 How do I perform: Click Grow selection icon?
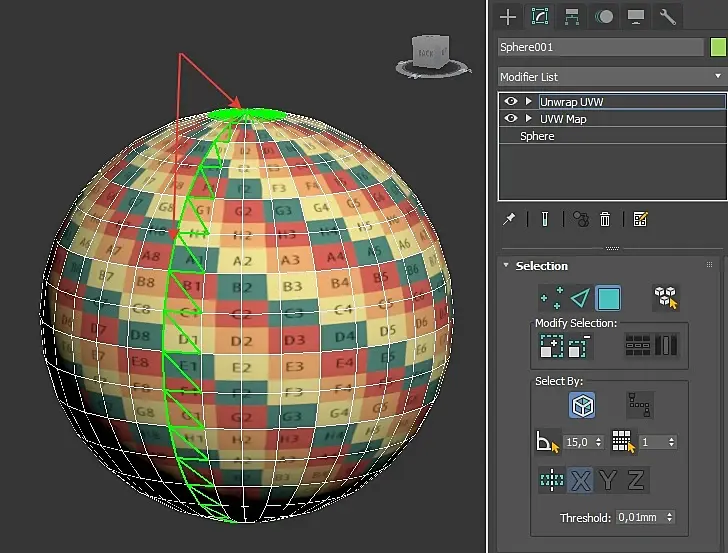[551, 346]
